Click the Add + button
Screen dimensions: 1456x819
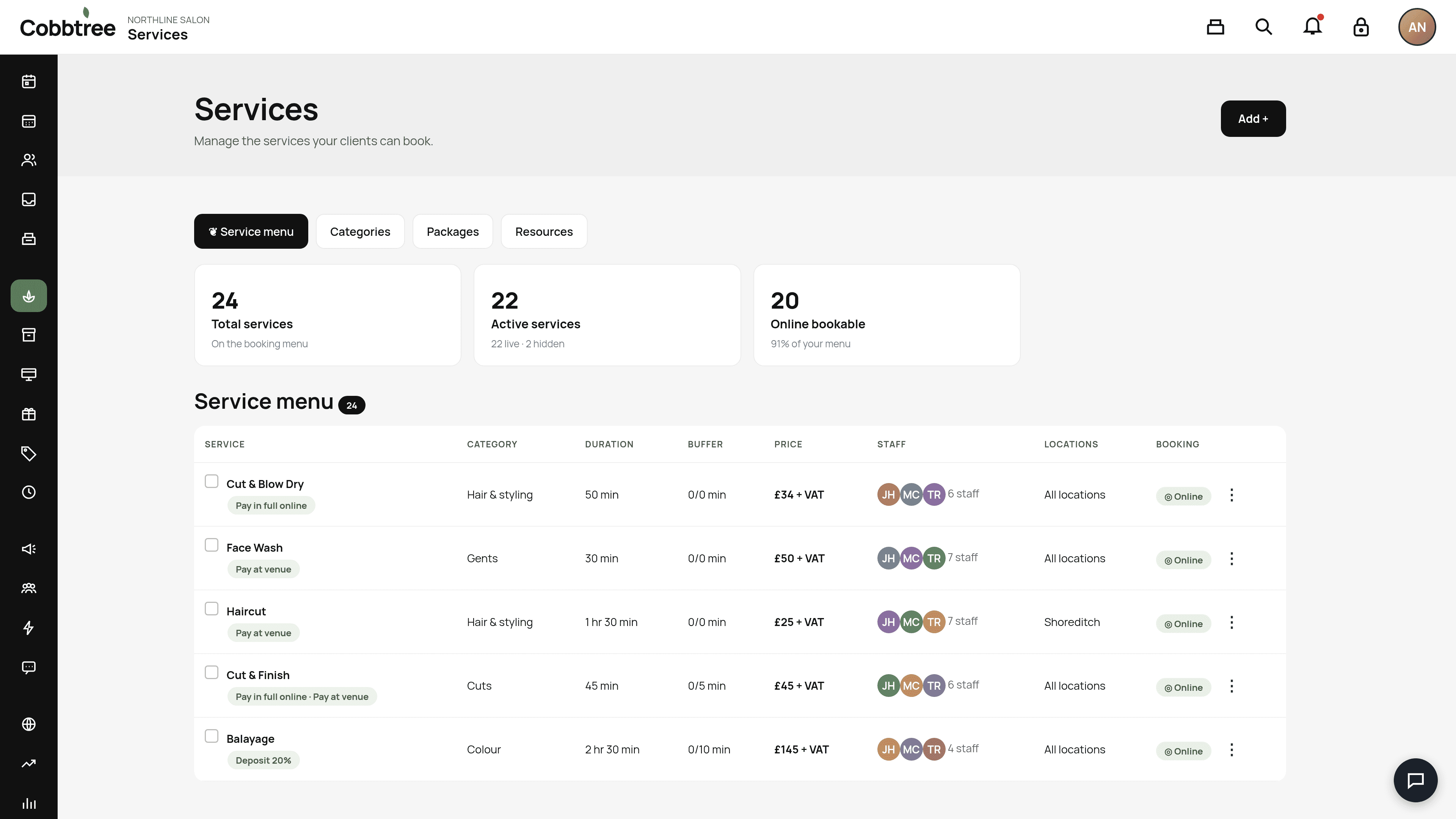1253,119
